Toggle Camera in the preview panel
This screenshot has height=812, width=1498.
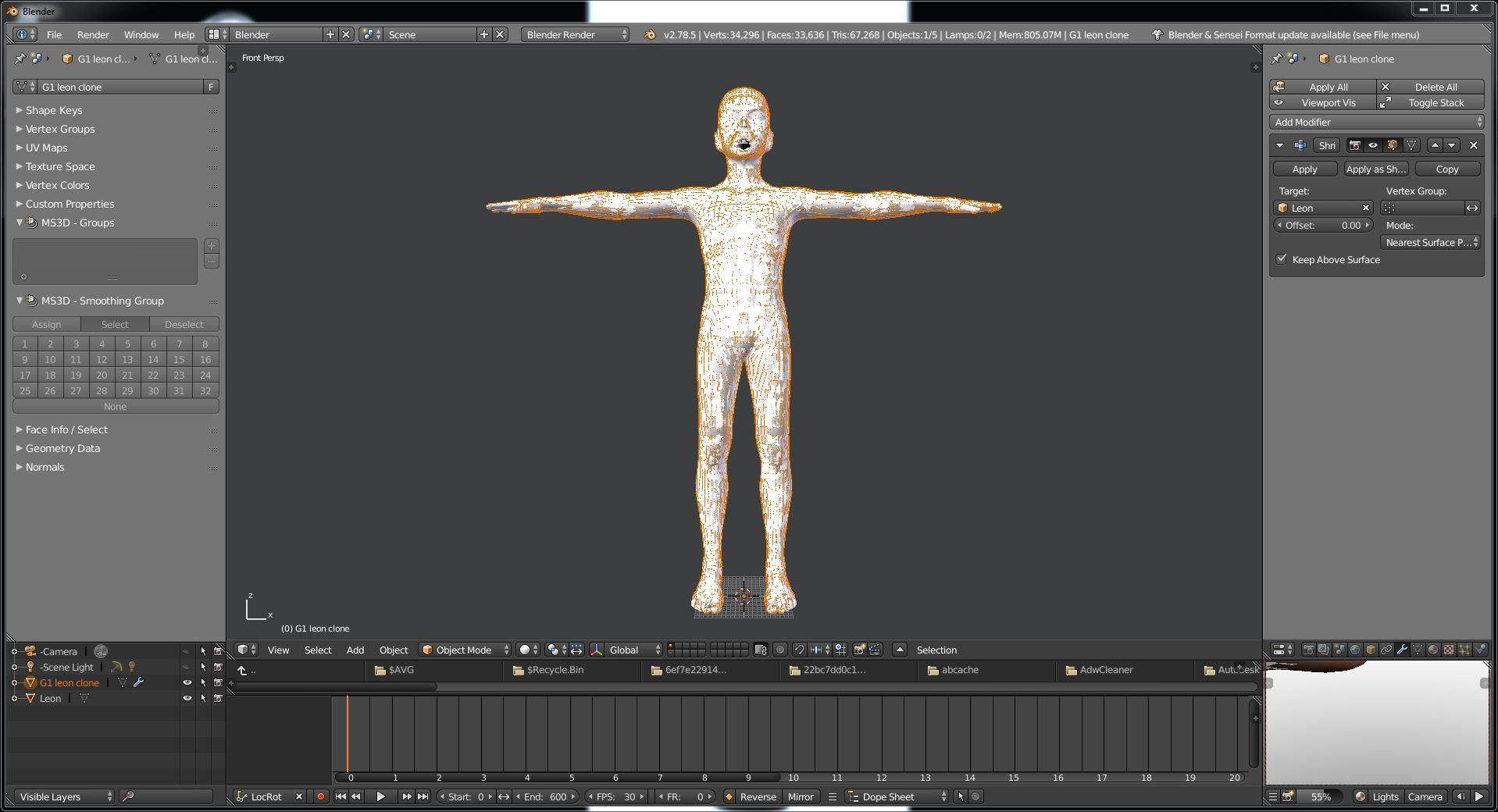point(1425,796)
